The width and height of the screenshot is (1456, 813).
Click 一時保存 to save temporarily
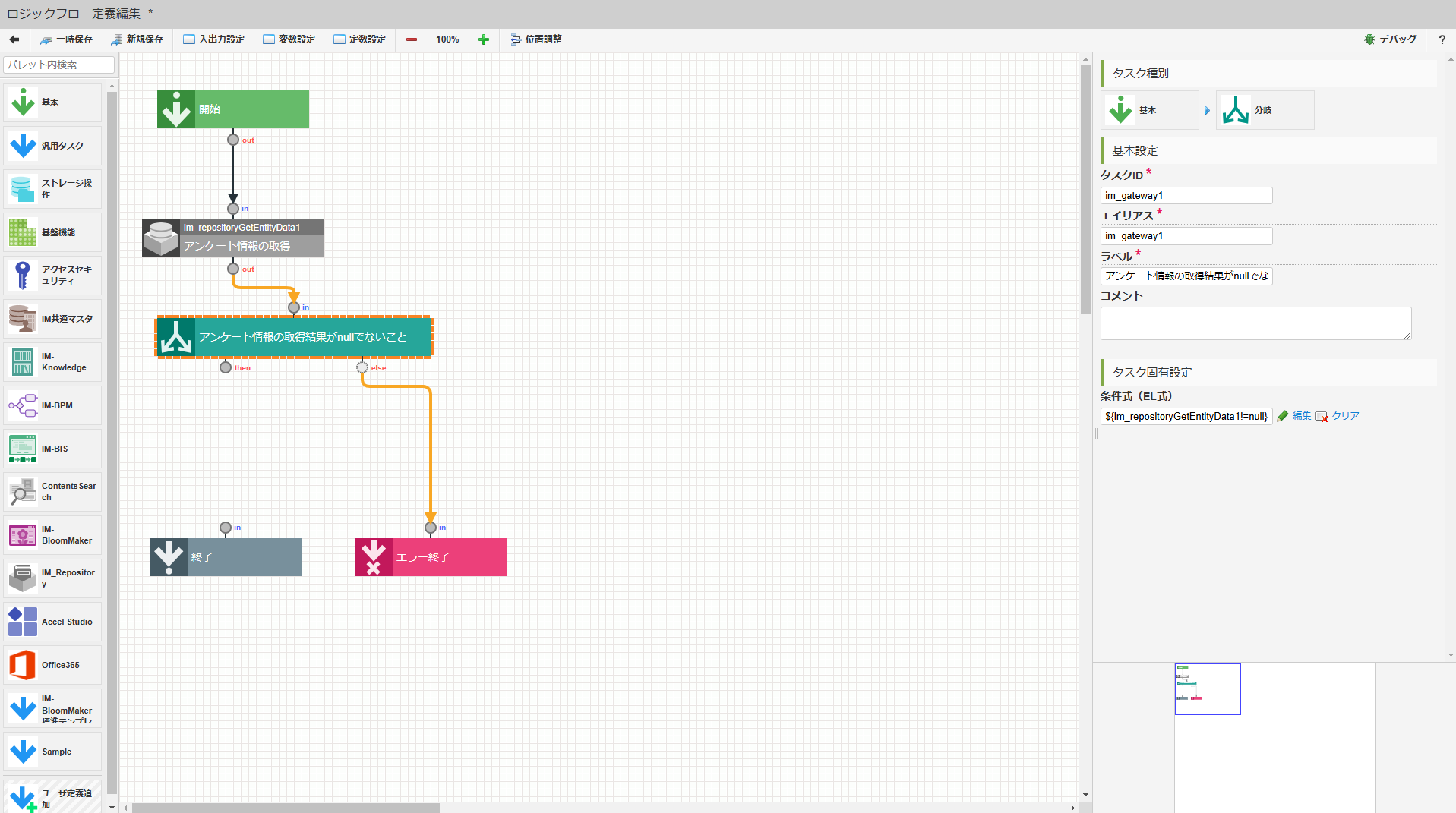pyautogui.click(x=66, y=39)
